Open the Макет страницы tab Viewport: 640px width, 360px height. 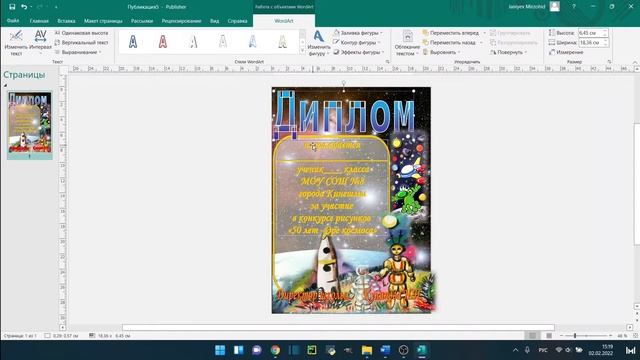click(x=103, y=21)
